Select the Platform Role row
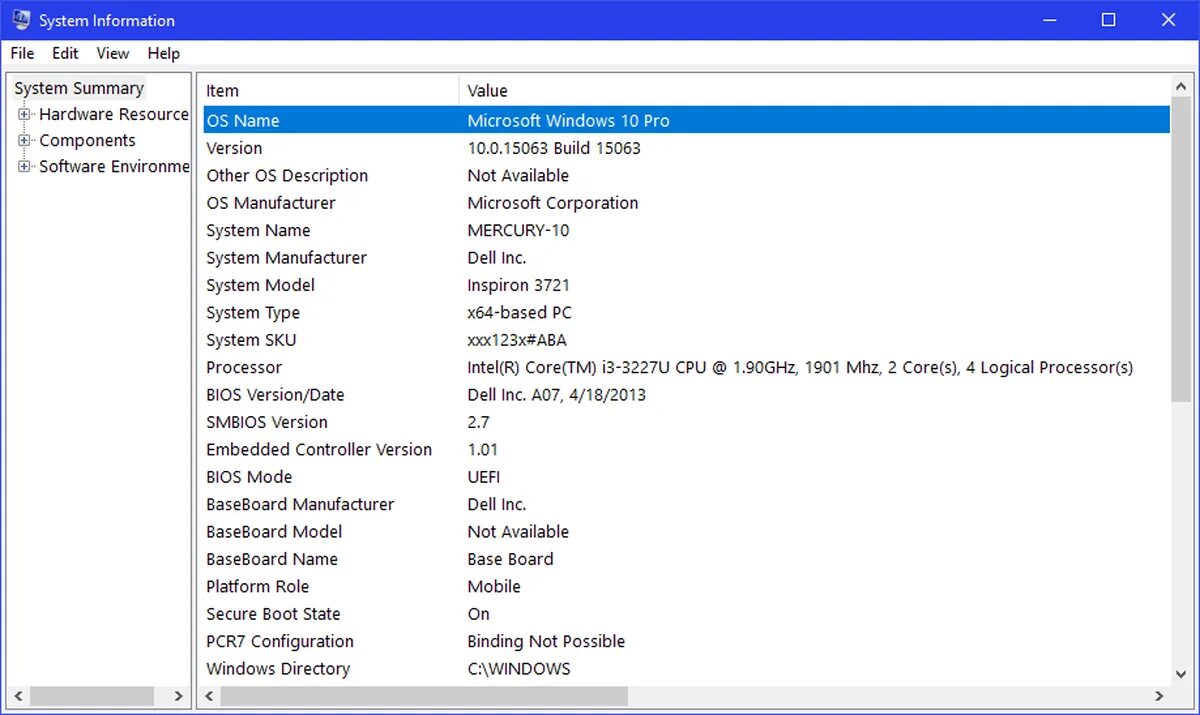Viewport: 1200px width, 715px height. pyautogui.click(x=686, y=587)
